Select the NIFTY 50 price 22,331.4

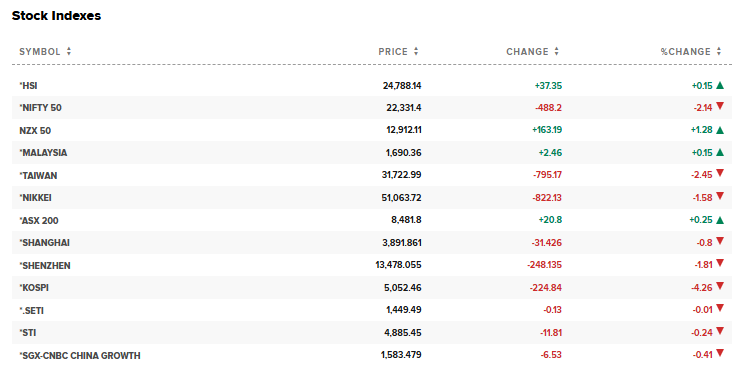[x=404, y=108]
